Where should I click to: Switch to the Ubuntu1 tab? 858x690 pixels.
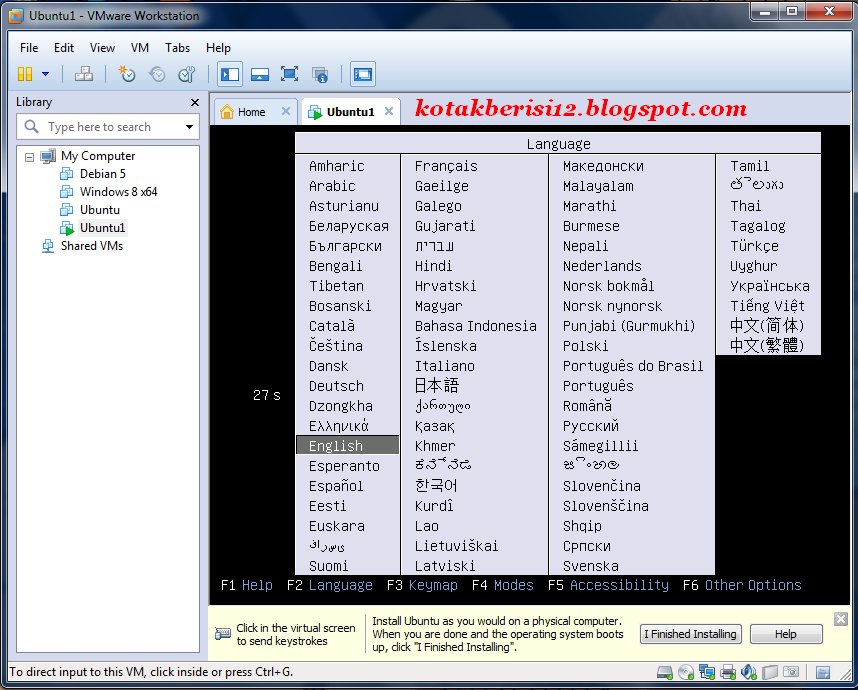(x=350, y=112)
